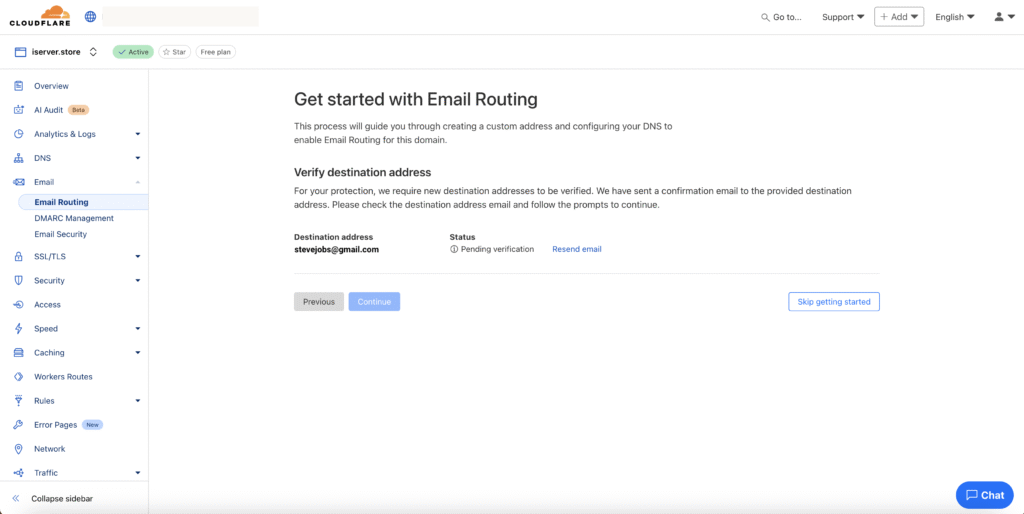
Task: Click the Speed lightning bolt icon
Action: coord(19,329)
